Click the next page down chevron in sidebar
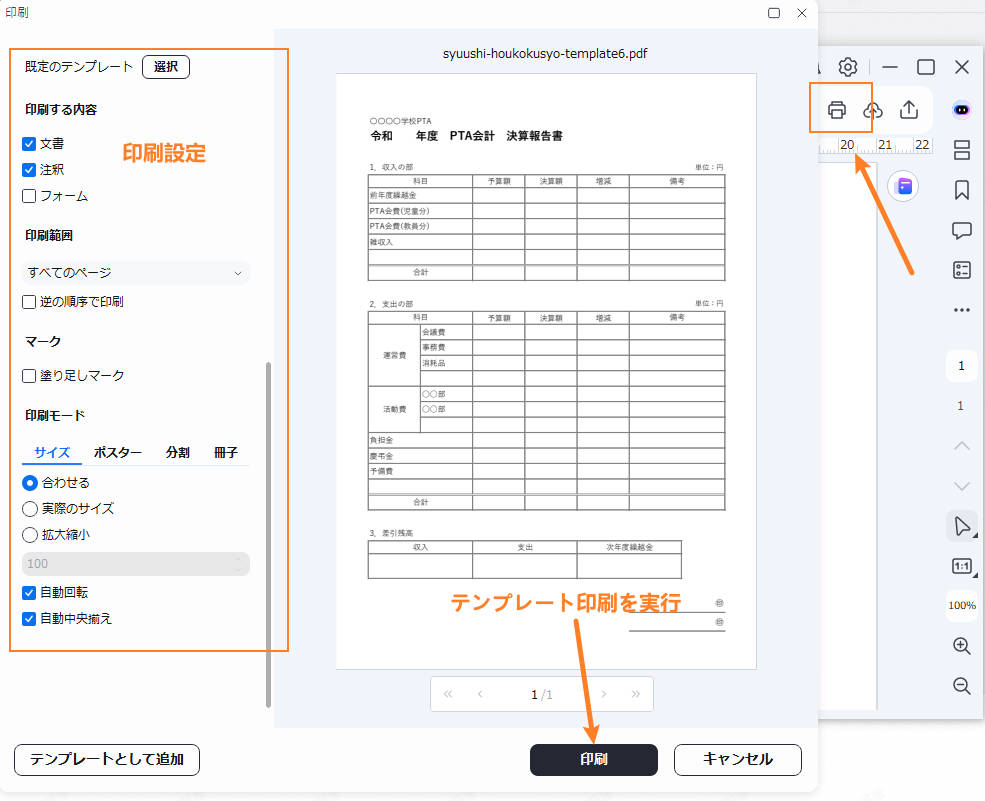Screen dimensions: 985x801 [961, 486]
